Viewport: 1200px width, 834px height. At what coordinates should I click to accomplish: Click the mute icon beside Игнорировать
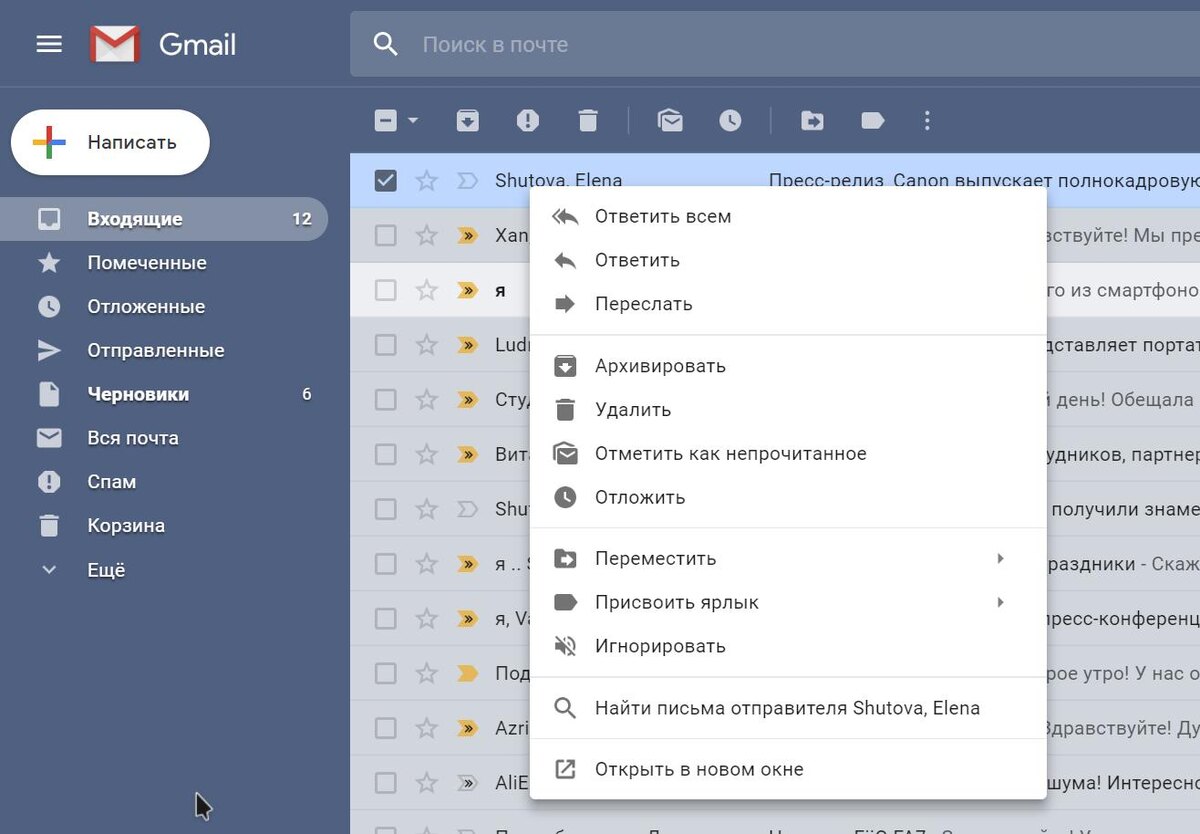(x=565, y=646)
